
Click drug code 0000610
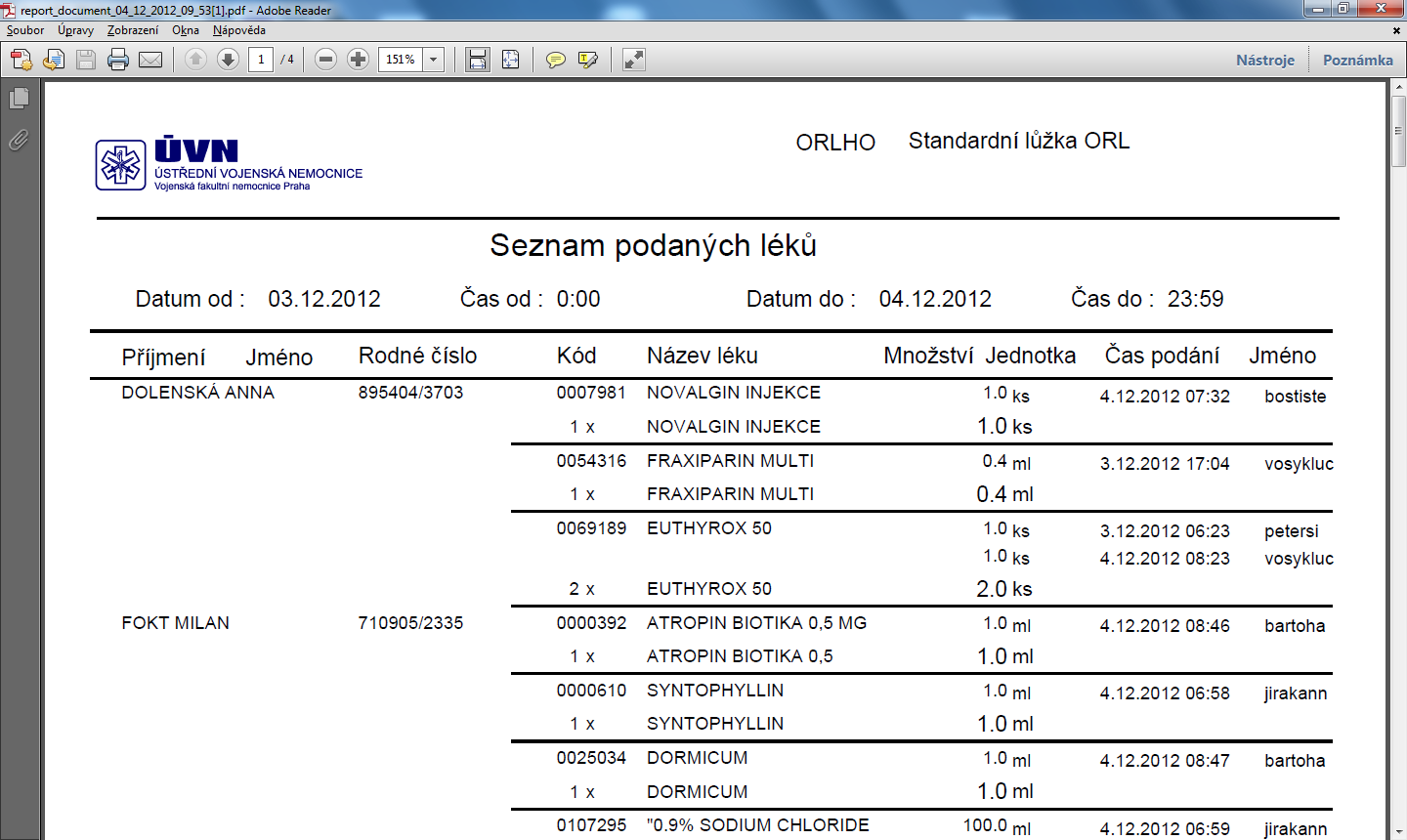[x=591, y=691]
